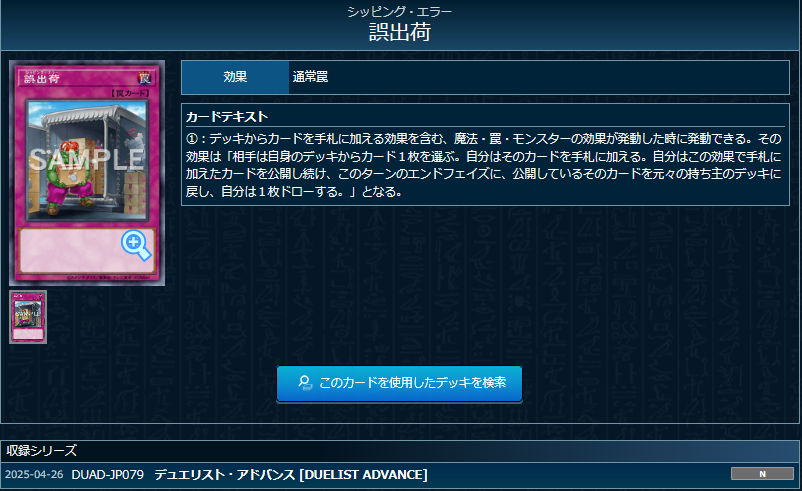
Task: Click the 収録シリーズ section header
Action: [41, 451]
